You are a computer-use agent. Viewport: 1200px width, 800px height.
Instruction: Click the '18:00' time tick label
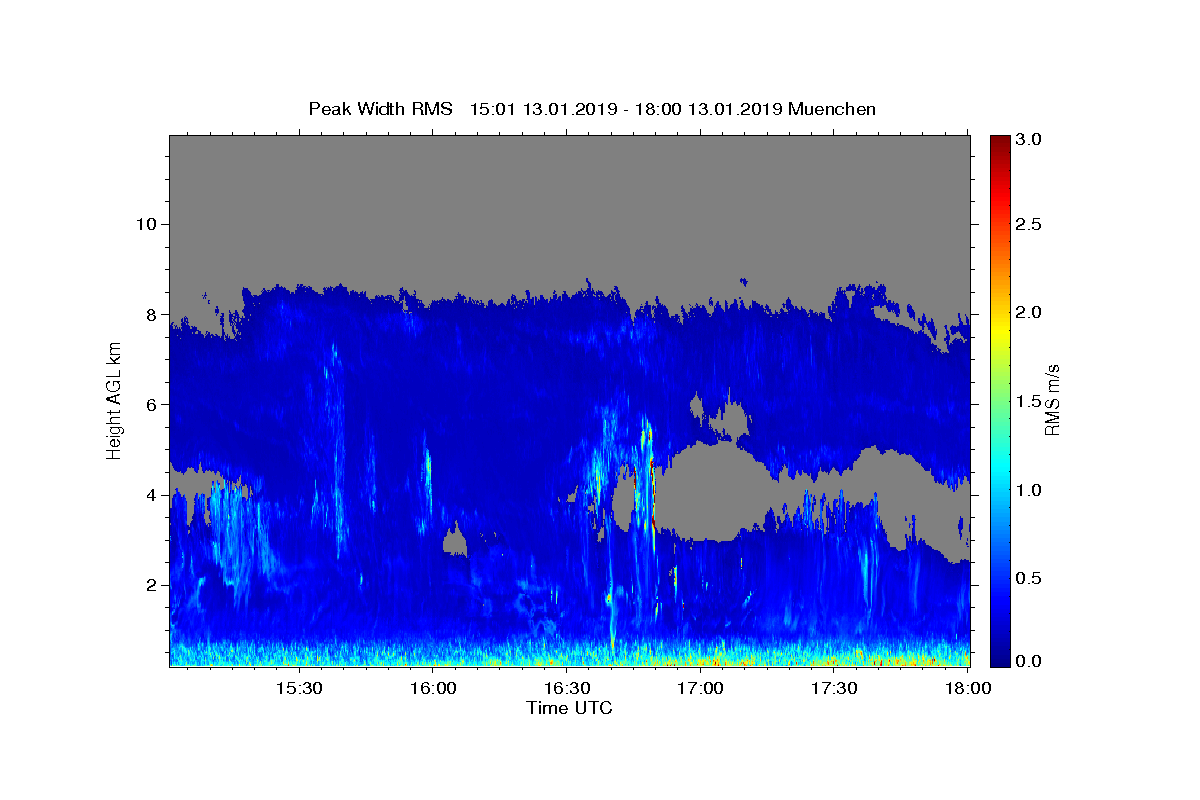(967, 688)
